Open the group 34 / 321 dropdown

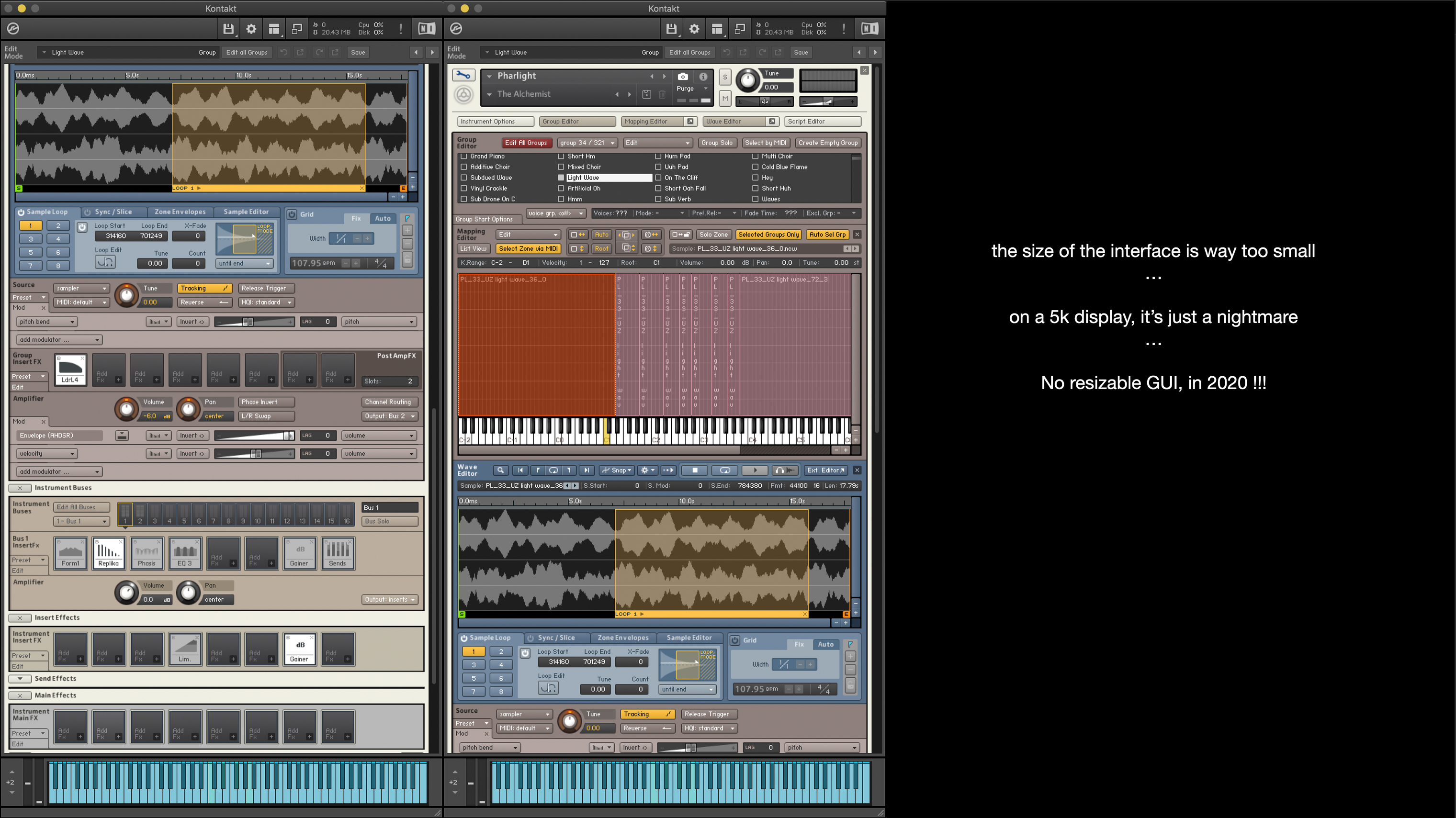click(x=587, y=143)
